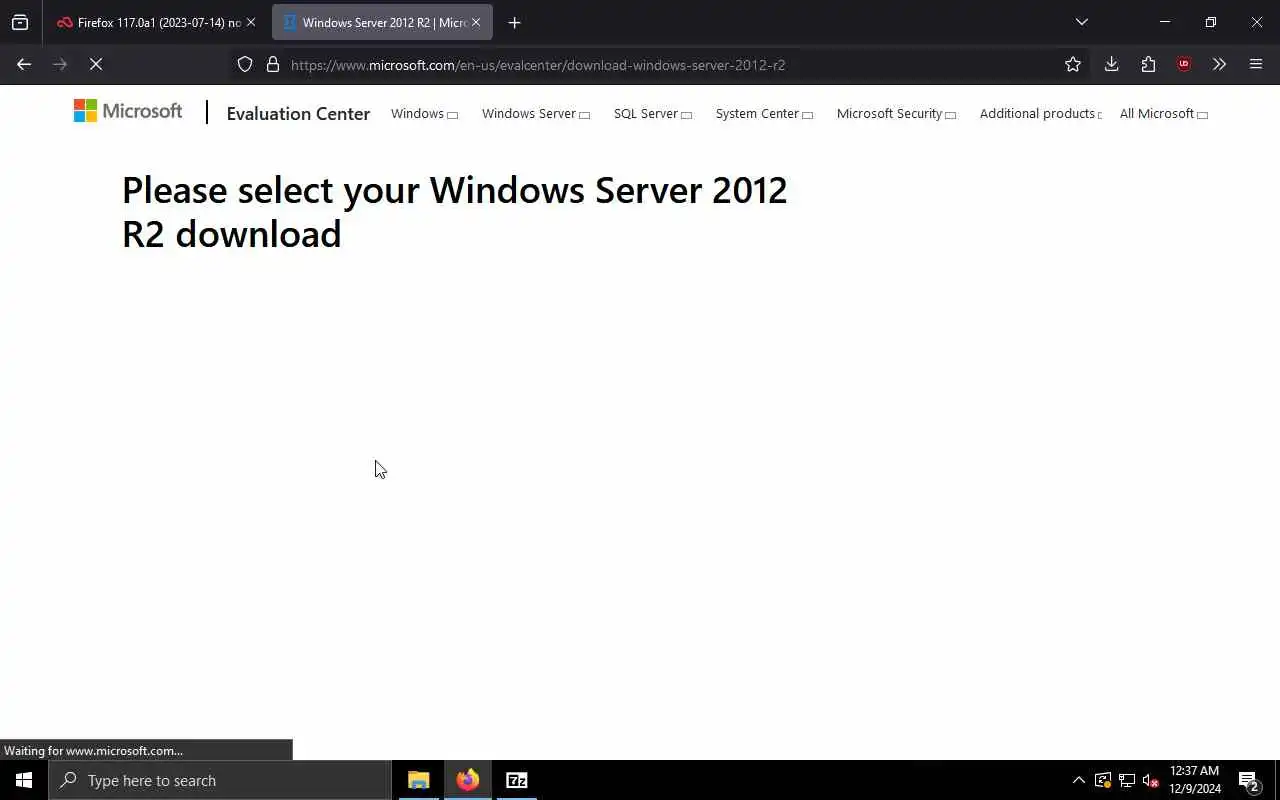The image size is (1280, 800).
Task: Expand the SQL Server menu
Action: 653,113
